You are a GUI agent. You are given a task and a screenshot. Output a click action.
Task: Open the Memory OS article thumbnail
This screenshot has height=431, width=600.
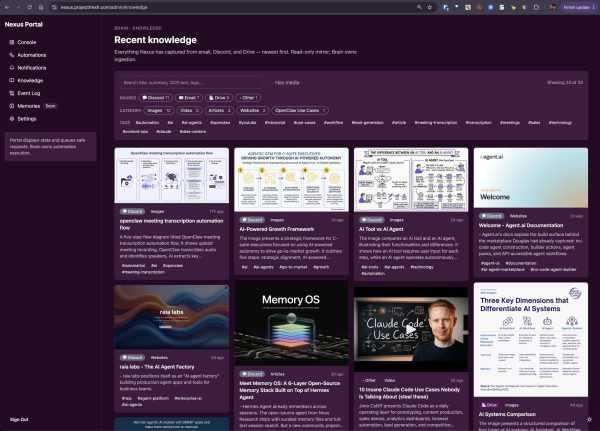pyautogui.click(x=291, y=323)
